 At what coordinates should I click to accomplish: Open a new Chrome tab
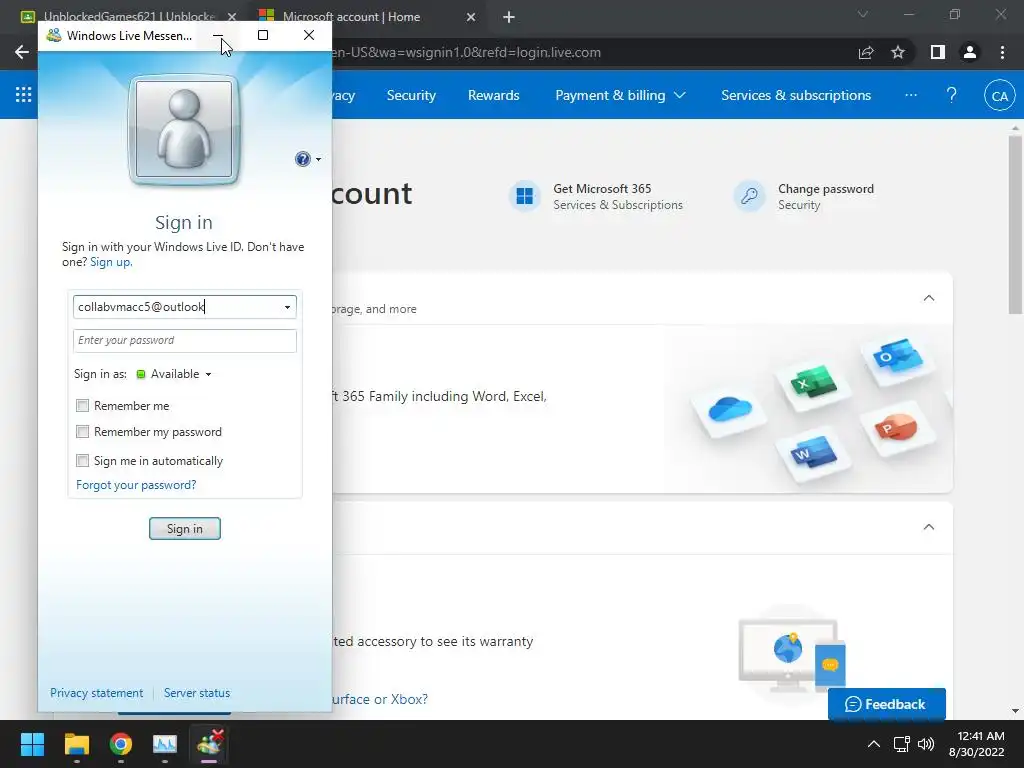pyautogui.click(x=509, y=17)
